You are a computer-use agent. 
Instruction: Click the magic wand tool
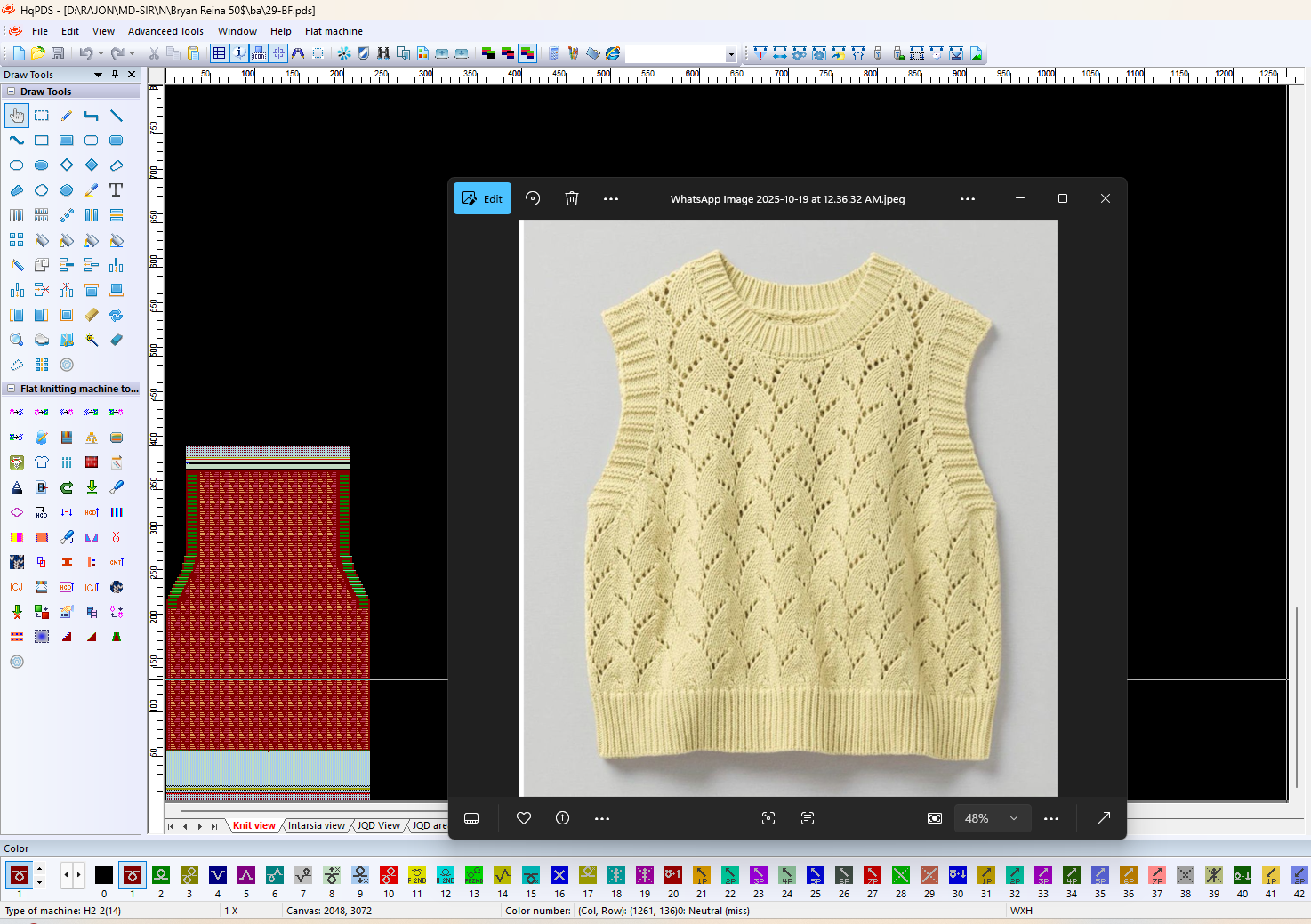pos(92,340)
